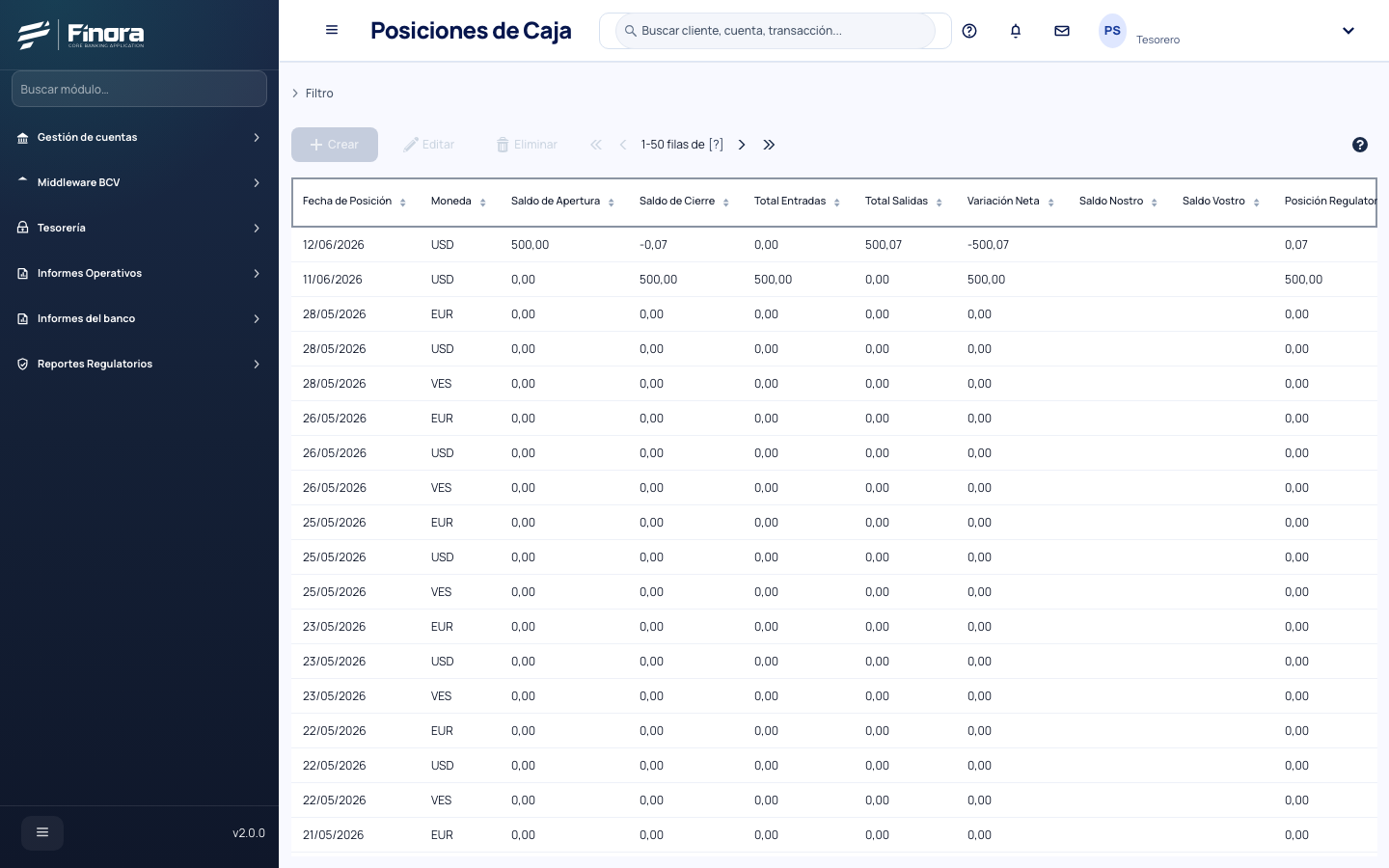
Task: Click the PS user avatar
Action: (1112, 31)
